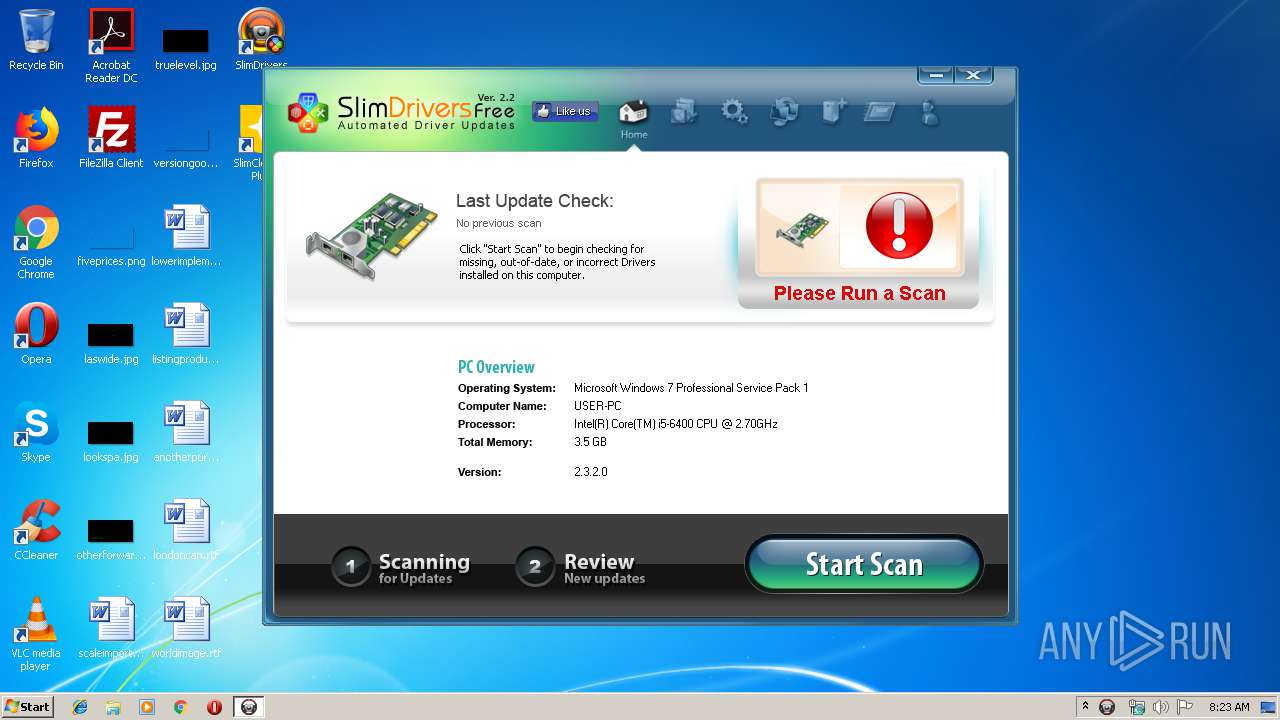Select step 2 Review New updates
The image size is (1280, 720).
[581, 567]
